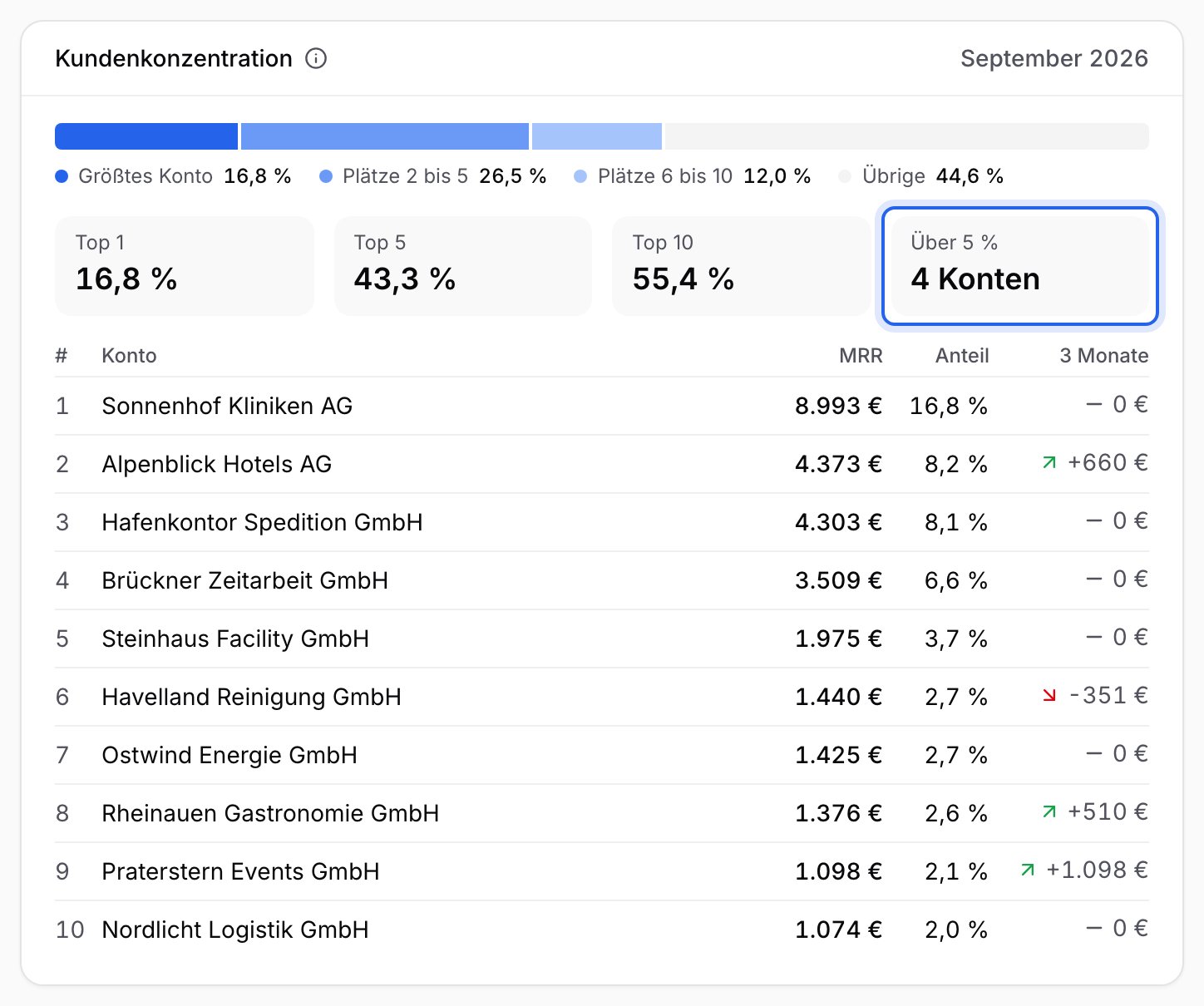Click the Übrige legend dot
This screenshot has width=1204, height=1006.
[x=846, y=176]
